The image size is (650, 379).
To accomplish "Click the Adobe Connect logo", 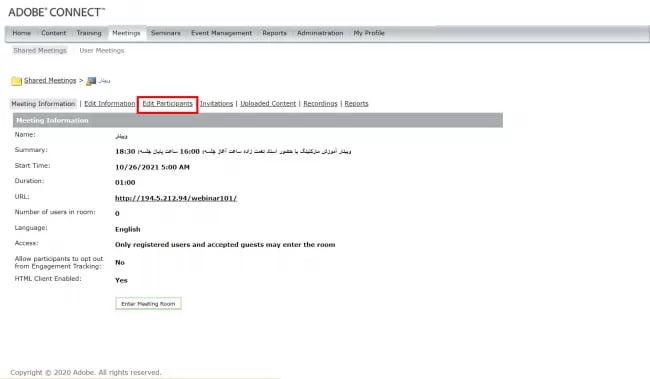I will (x=57, y=12).
